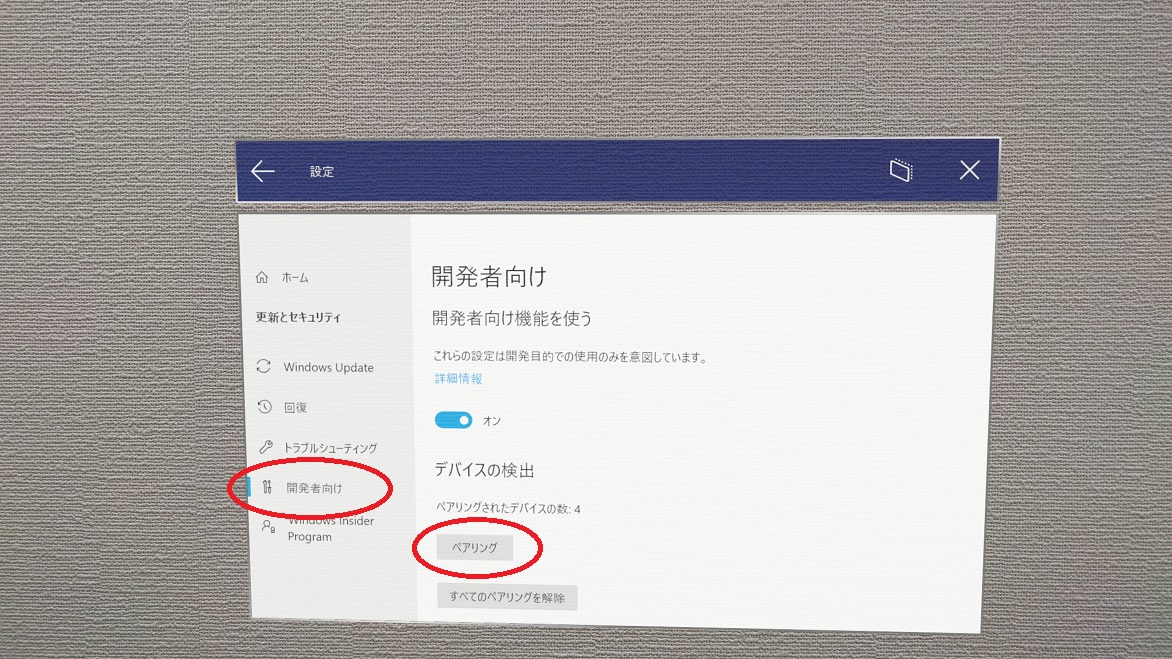Click the back arrow in title bar
The width and height of the screenshot is (1172, 659).
[262, 171]
